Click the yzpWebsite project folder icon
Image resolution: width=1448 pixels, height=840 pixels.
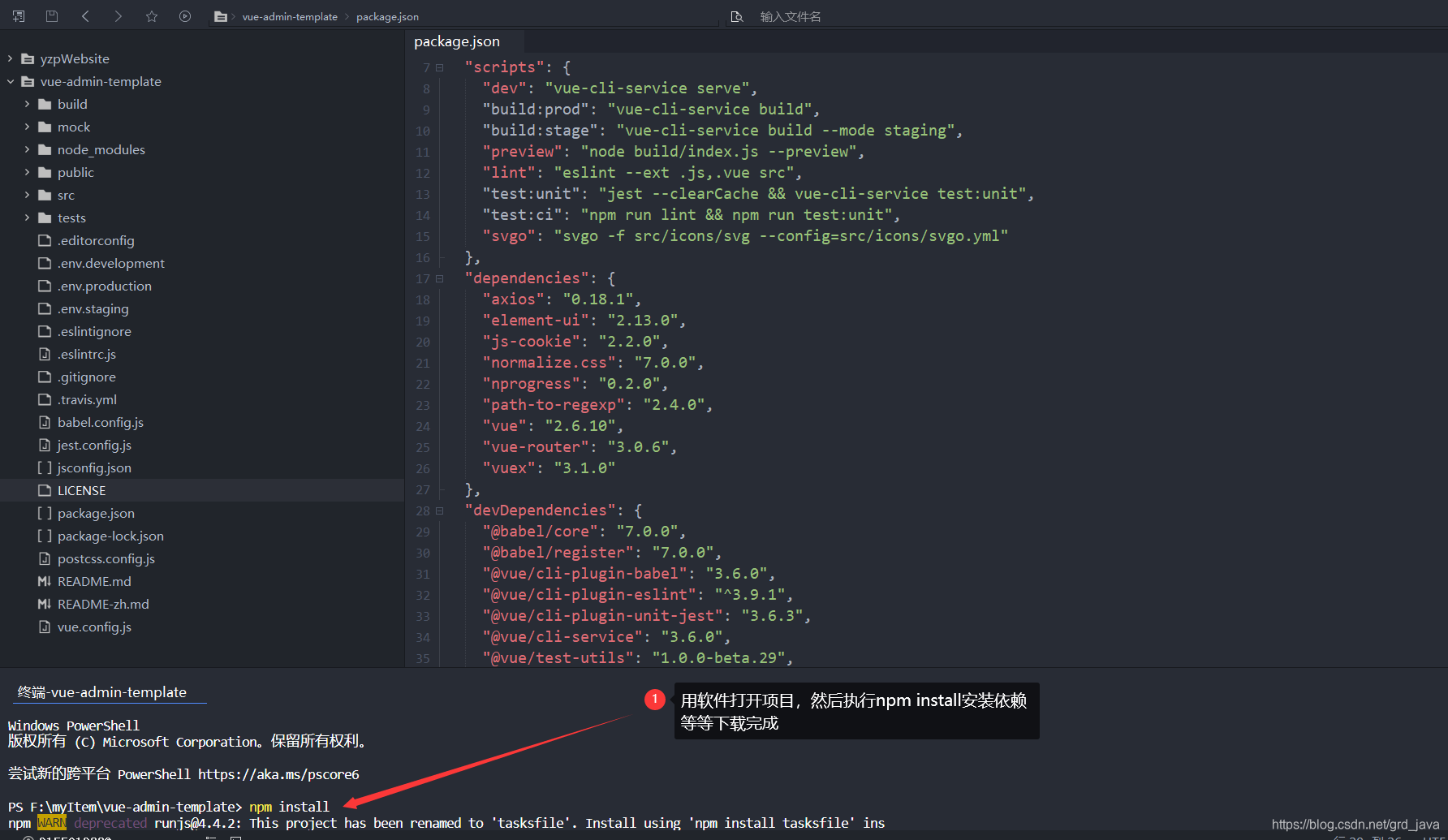pos(28,58)
